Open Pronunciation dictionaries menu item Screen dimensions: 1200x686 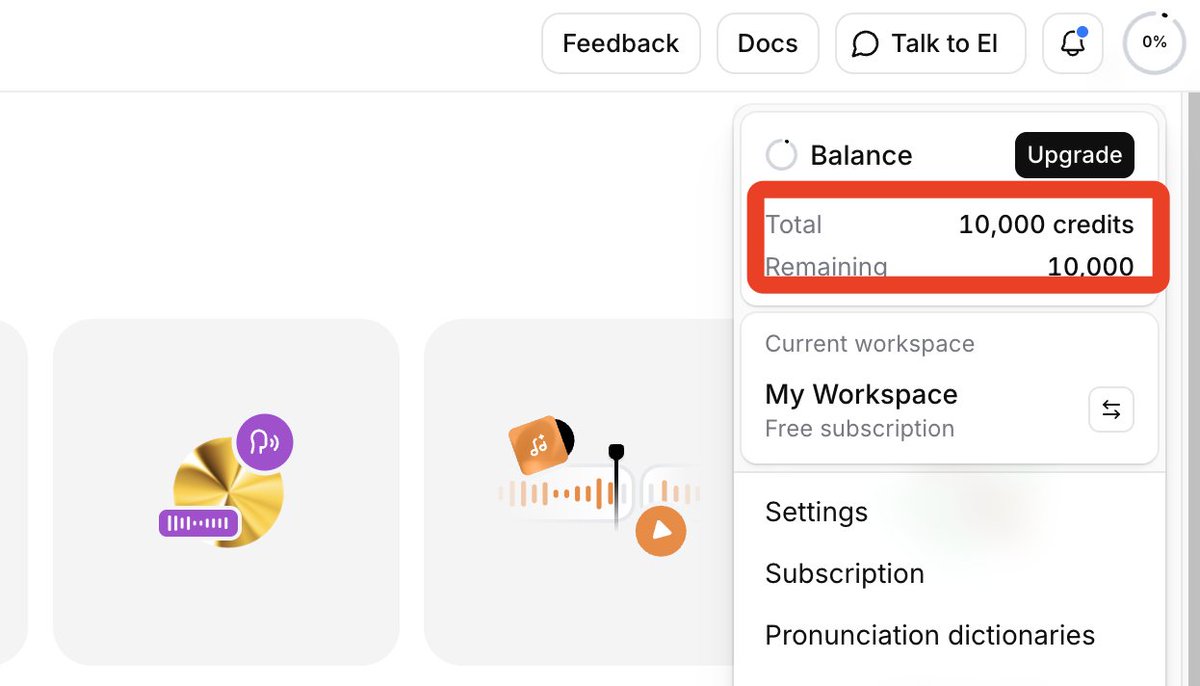click(x=929, y=635)
